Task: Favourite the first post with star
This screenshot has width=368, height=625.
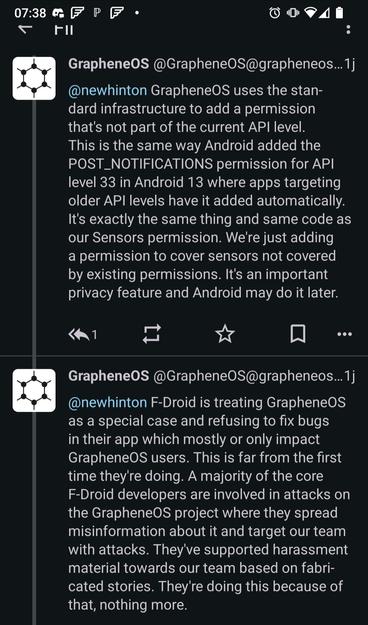Action: (225, 334)
